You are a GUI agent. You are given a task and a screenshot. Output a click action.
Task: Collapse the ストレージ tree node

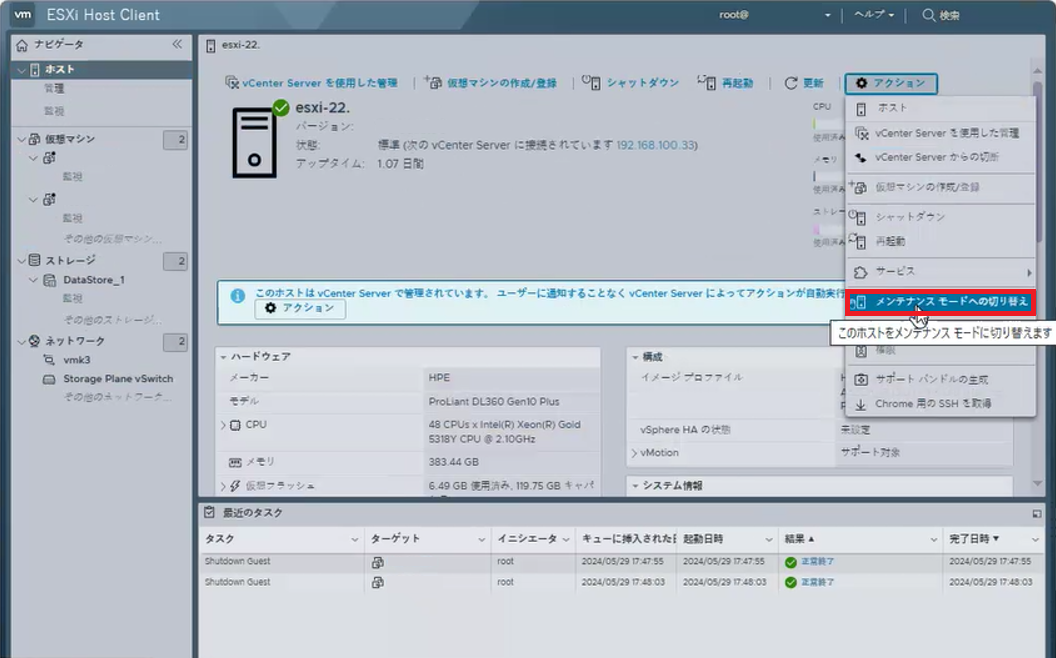[21, 261]
